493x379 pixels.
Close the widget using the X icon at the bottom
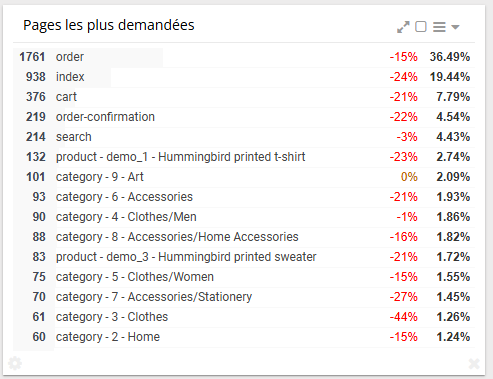click(474, 363)
